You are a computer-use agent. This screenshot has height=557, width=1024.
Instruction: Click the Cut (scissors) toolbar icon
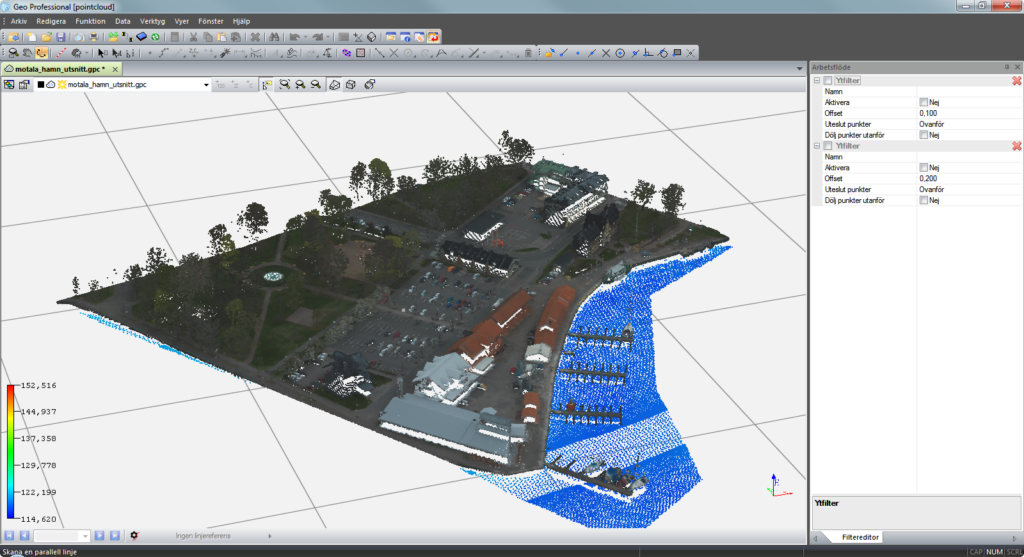point(193,37)
